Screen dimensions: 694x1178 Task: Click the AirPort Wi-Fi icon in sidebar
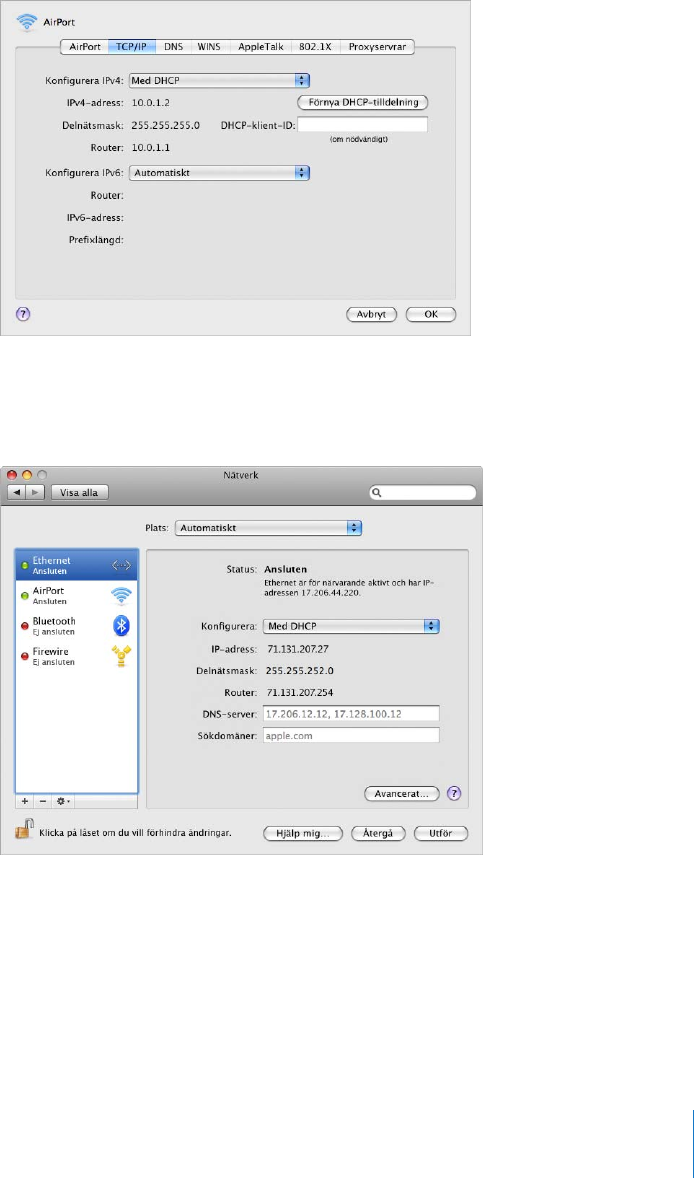pyautogui.click(x=121, y=596)
